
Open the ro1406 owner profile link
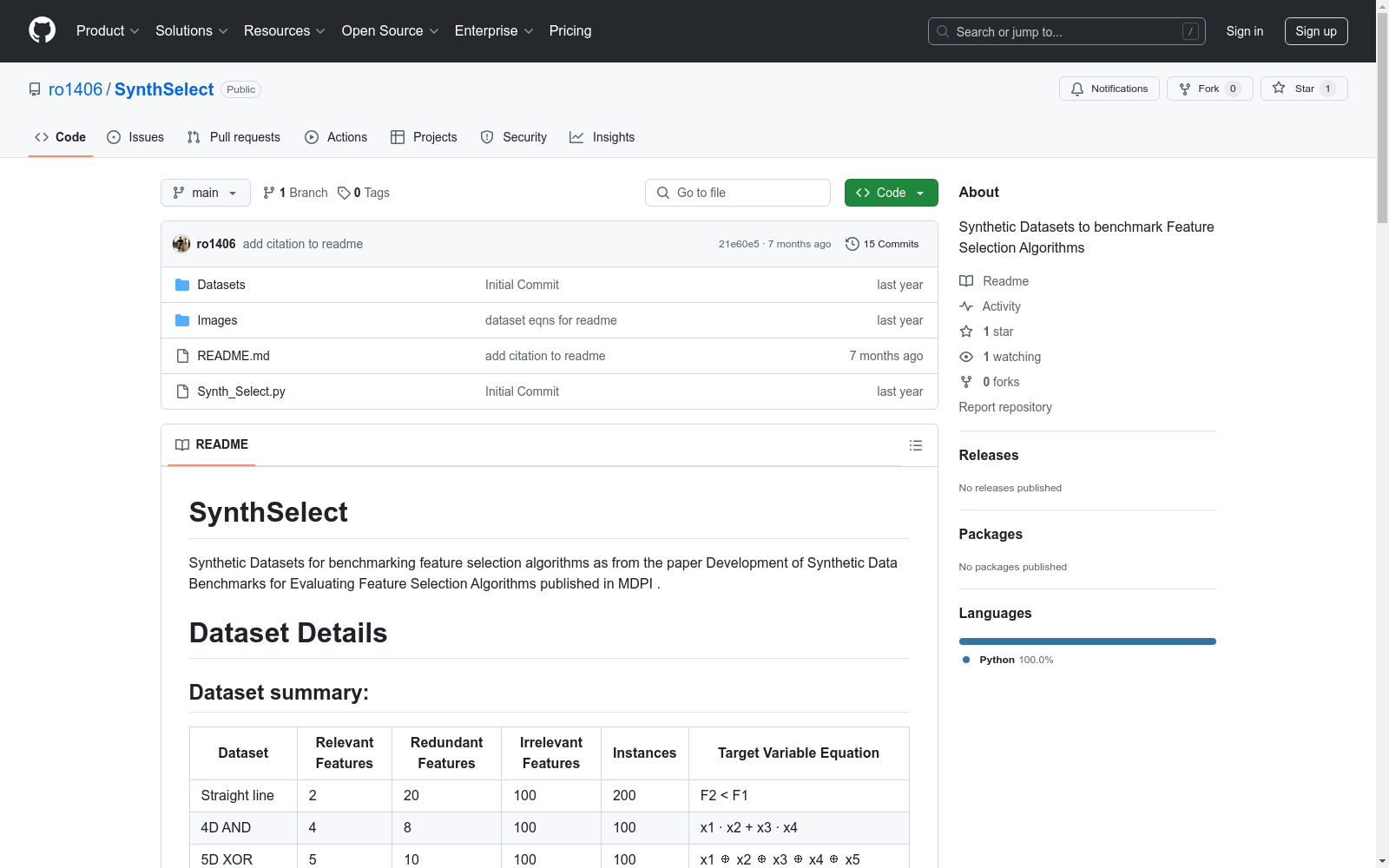pyautogui.click(x=76, y=89)
